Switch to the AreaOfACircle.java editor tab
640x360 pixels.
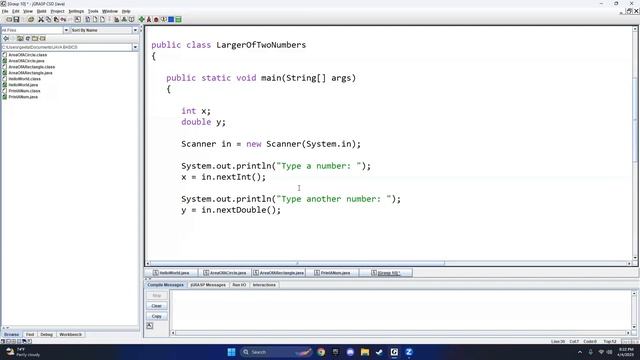[x=225, y=273]
